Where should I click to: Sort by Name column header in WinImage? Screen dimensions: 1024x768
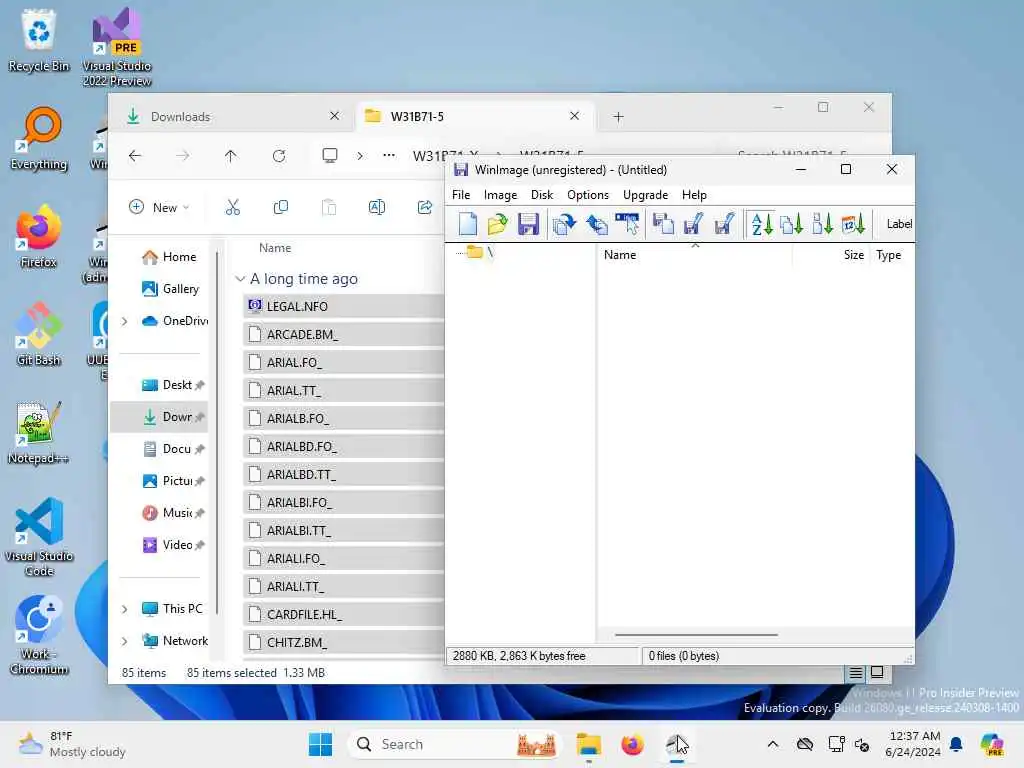click(695, 255)
